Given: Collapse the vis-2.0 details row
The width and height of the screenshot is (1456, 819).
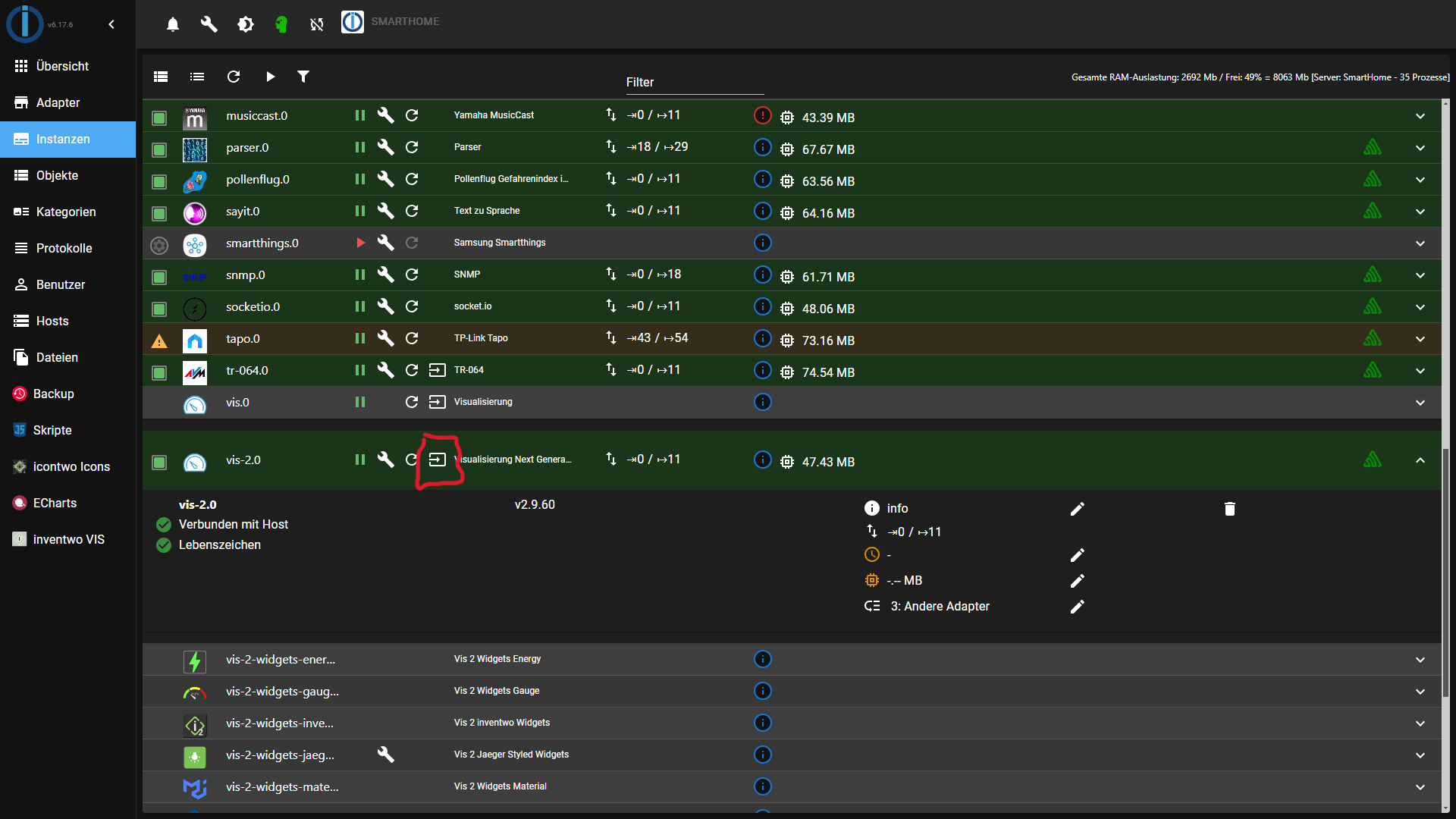Looking at the screenshot, I should 1420,460.
